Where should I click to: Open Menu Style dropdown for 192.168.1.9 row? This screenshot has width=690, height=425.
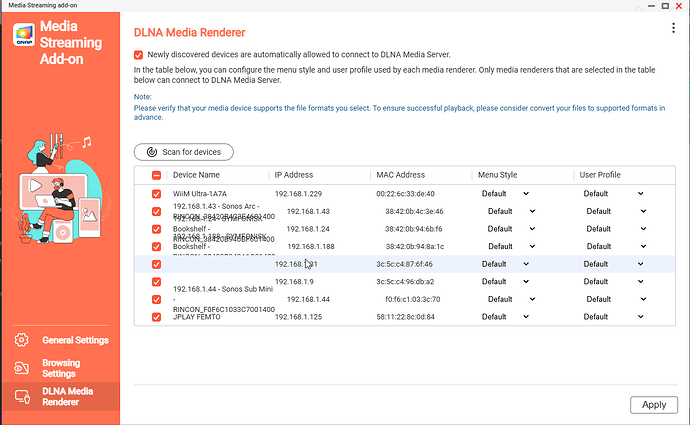coord(505,282)
